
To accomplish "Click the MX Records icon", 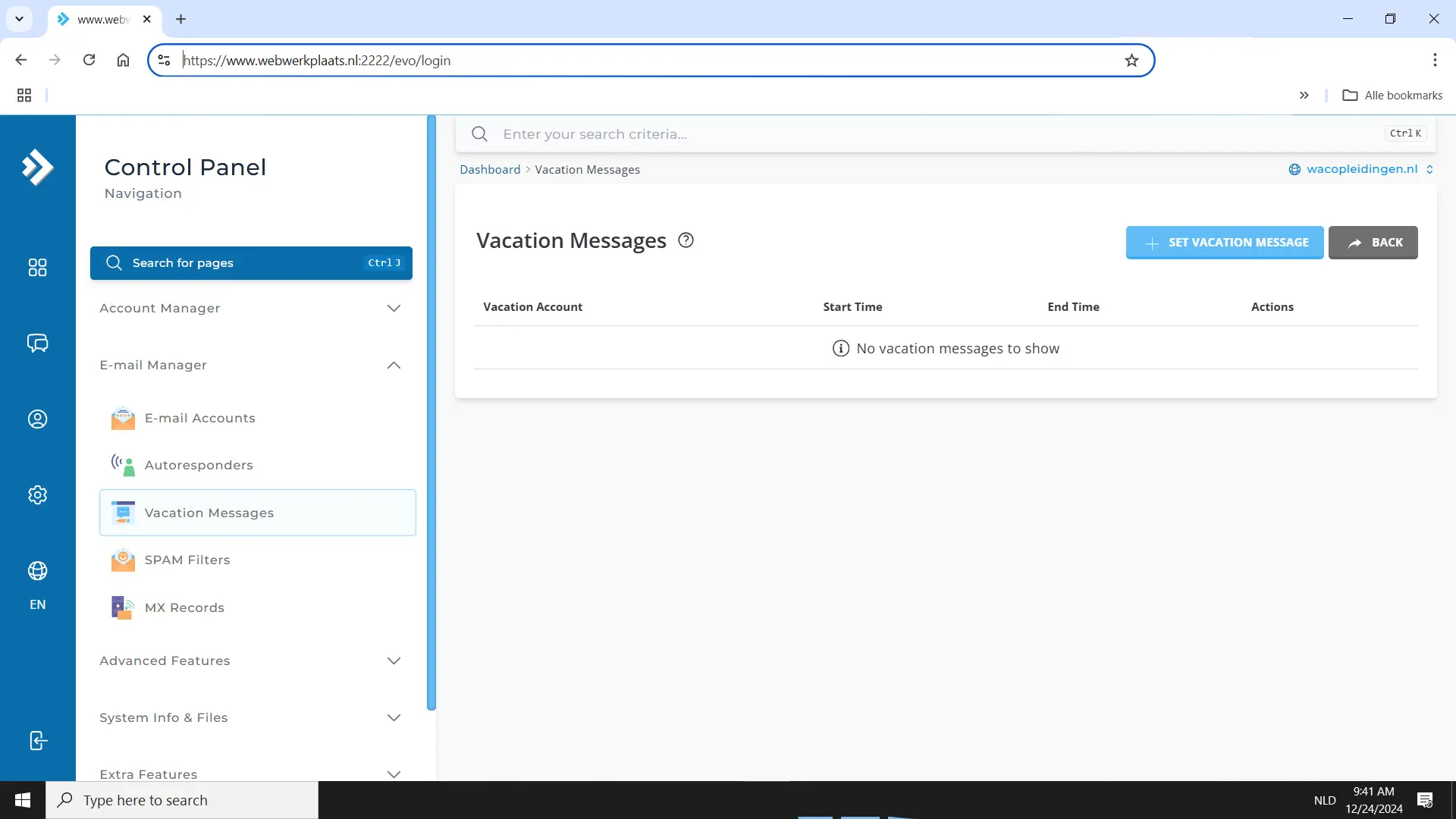I will tap(123, 608).
